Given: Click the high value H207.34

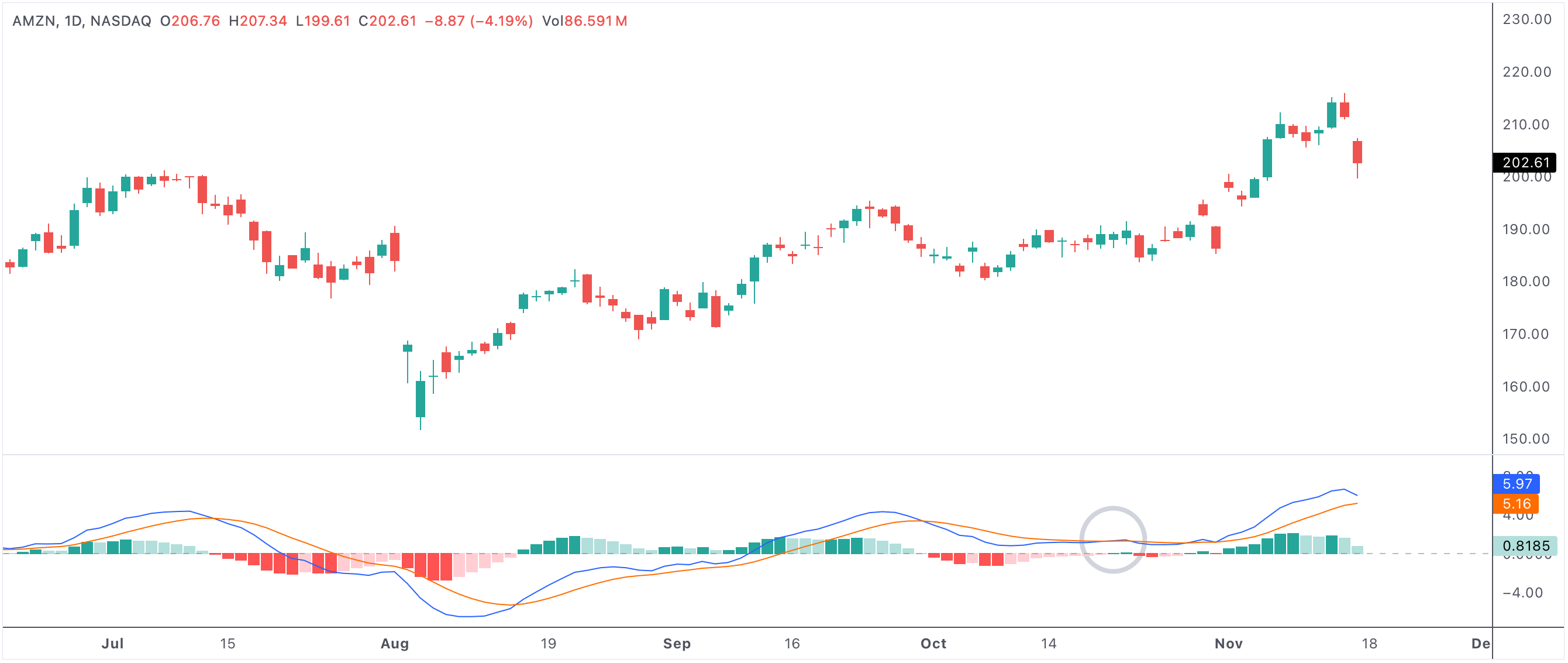Looking at the screenshot, I should click(257, 21).
